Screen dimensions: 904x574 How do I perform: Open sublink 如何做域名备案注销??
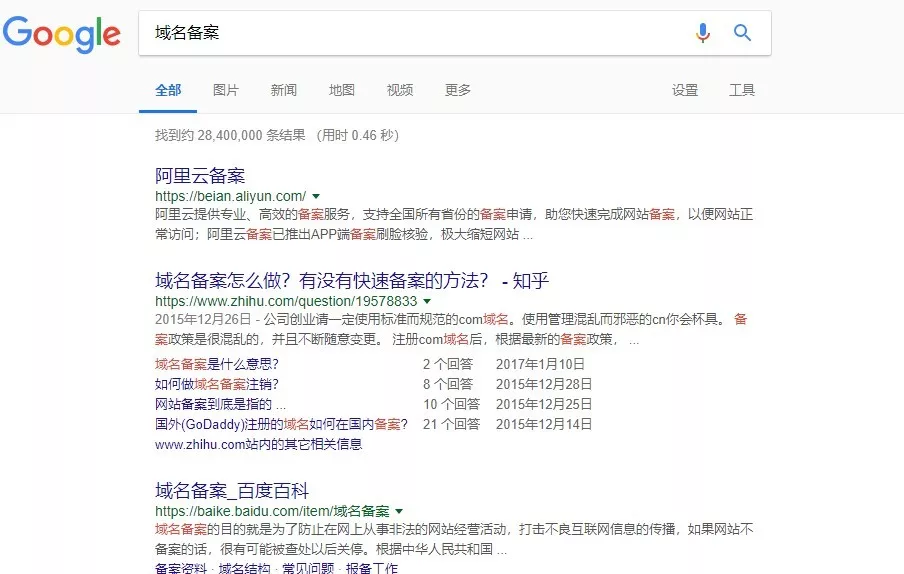coord(217,384)
